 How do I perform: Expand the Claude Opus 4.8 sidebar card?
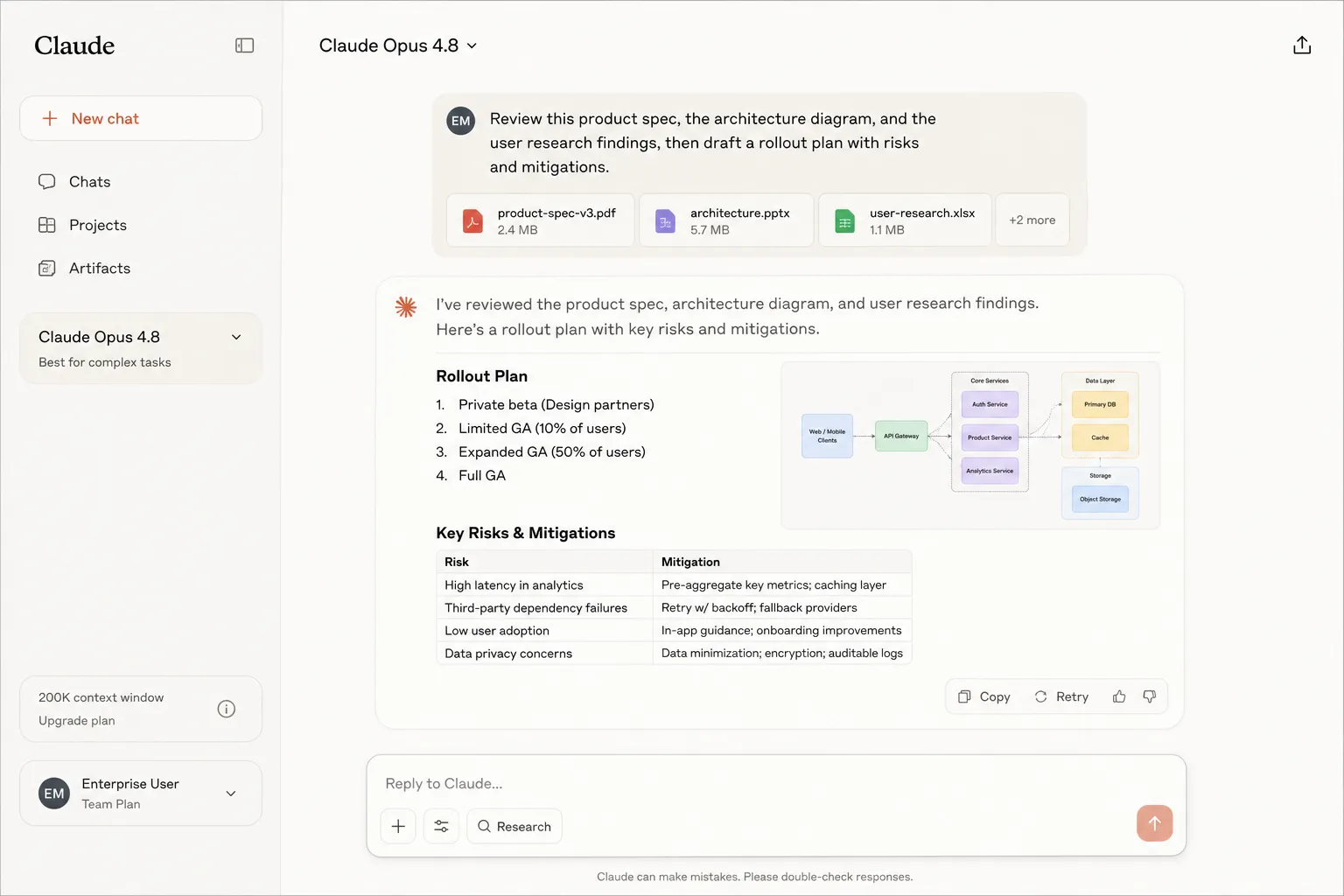click(x=141, y=348)
